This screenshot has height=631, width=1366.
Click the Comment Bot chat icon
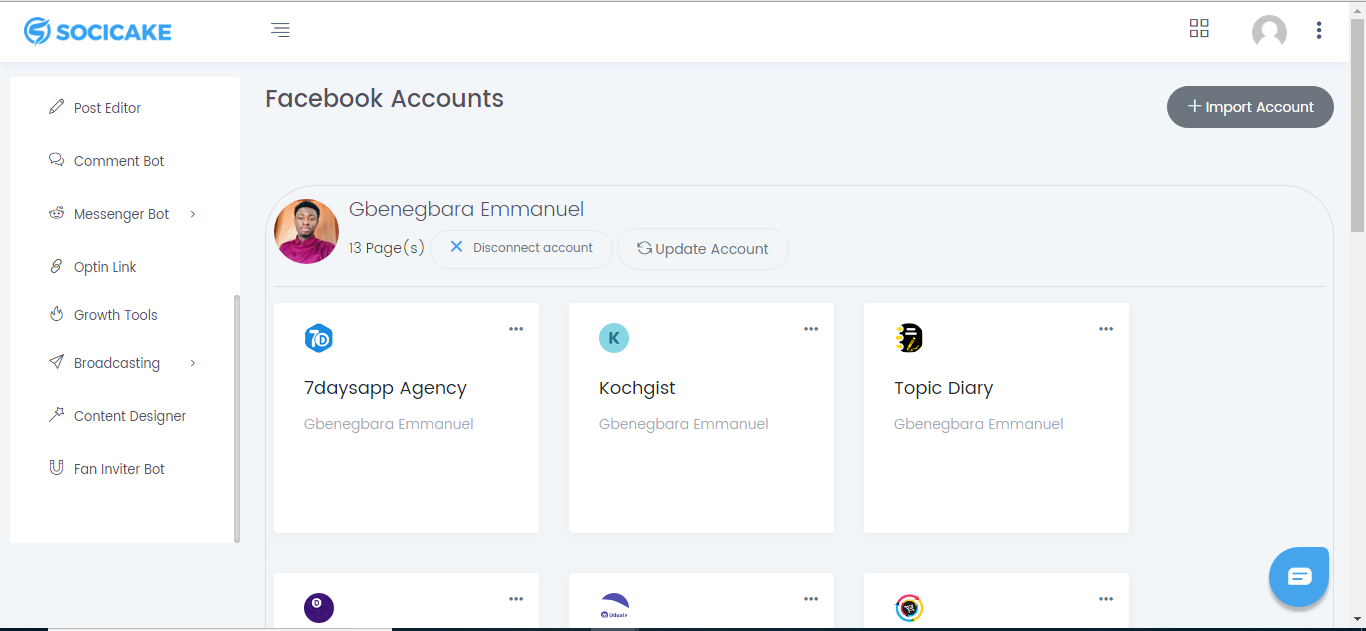coord(56,160)
